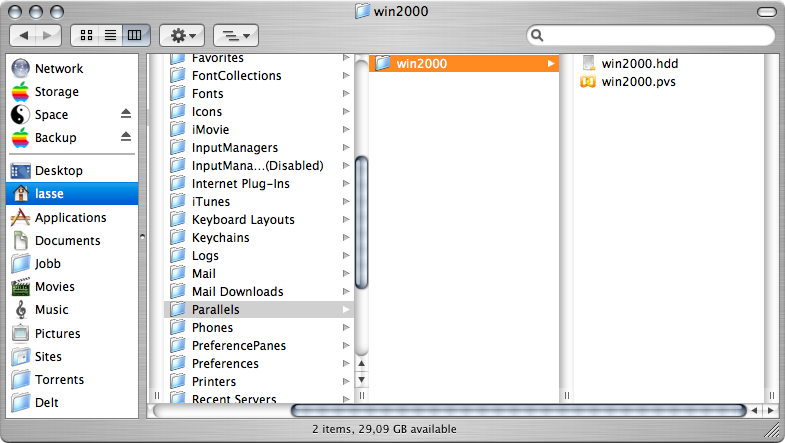
Task: Go back with the left arrow button
Action: pos(23,35)
